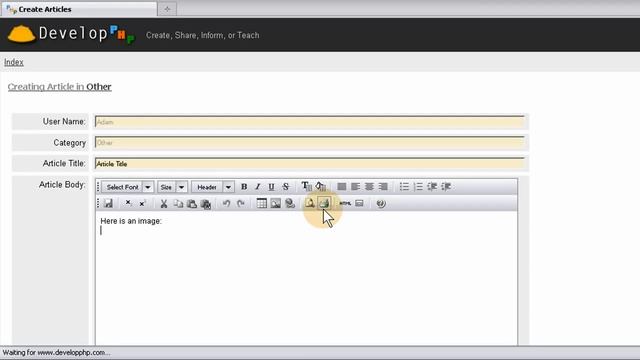Click the Article Title input
The width and height of the screenshot is (640, 360).
309,163
